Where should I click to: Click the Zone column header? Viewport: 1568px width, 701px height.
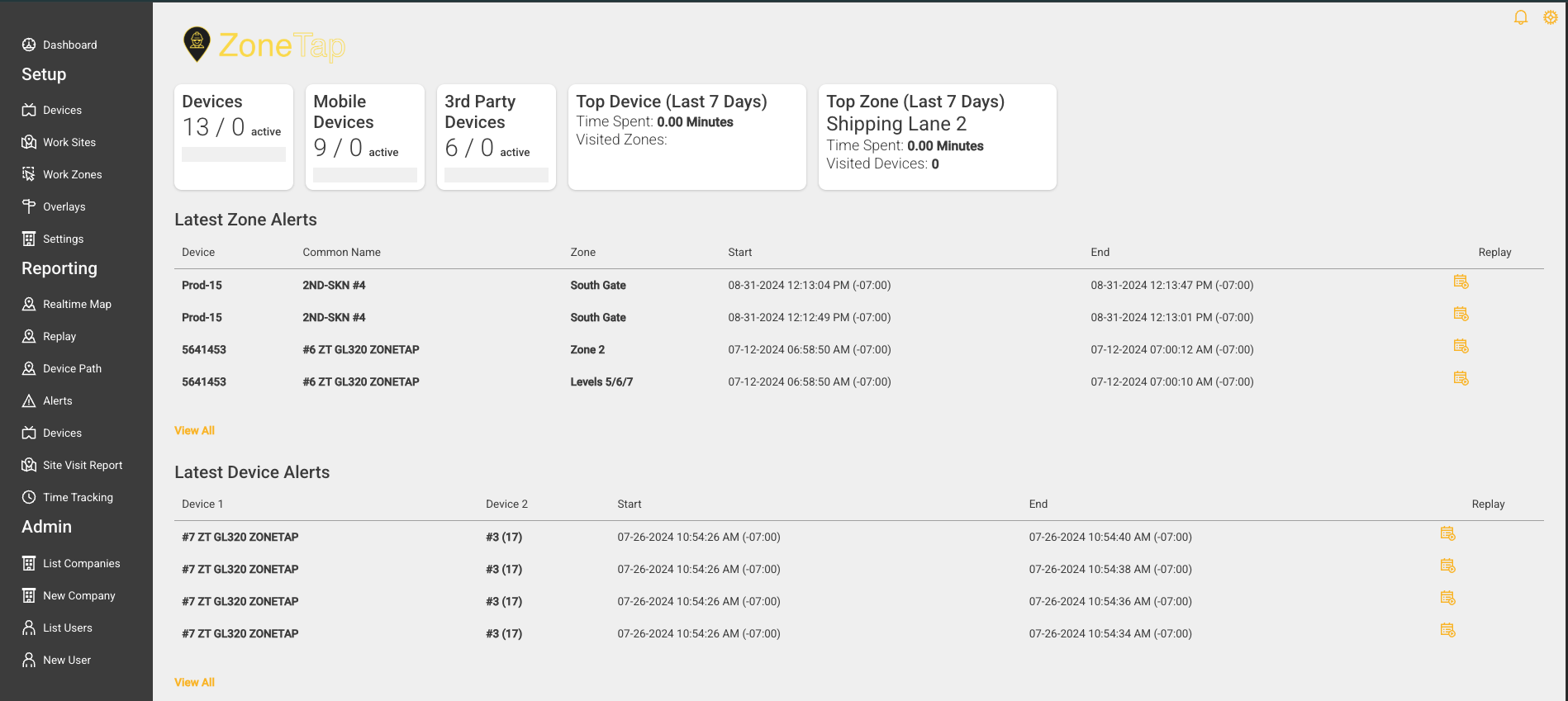583,252
